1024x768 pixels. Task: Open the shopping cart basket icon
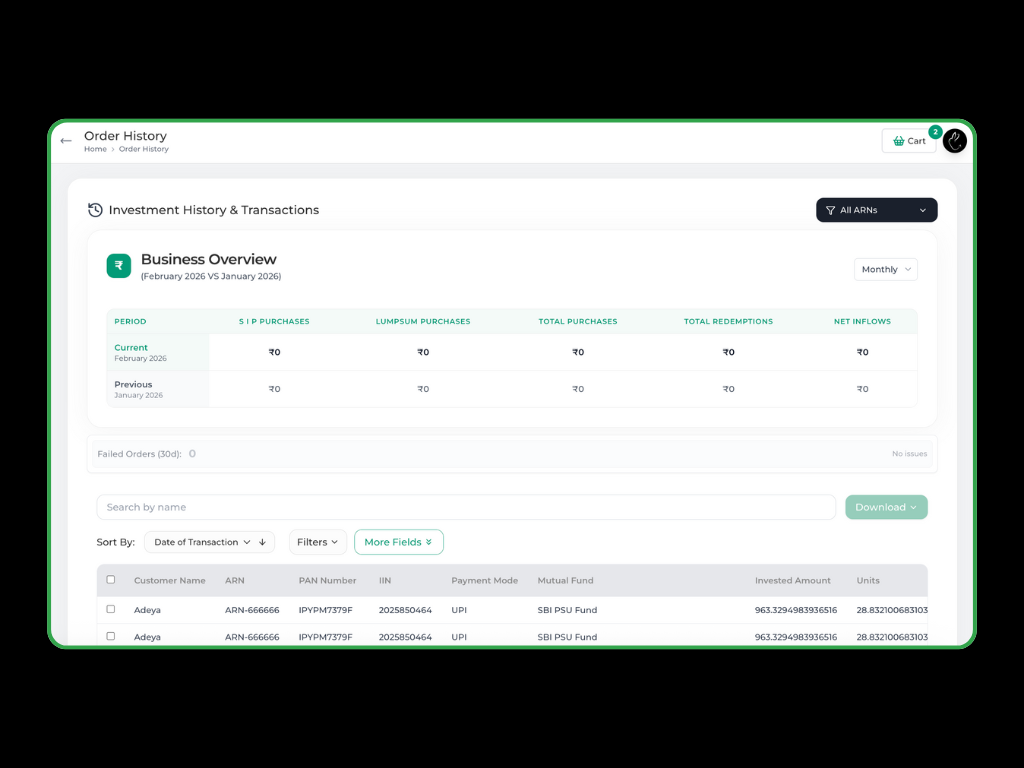click(899, 141)
